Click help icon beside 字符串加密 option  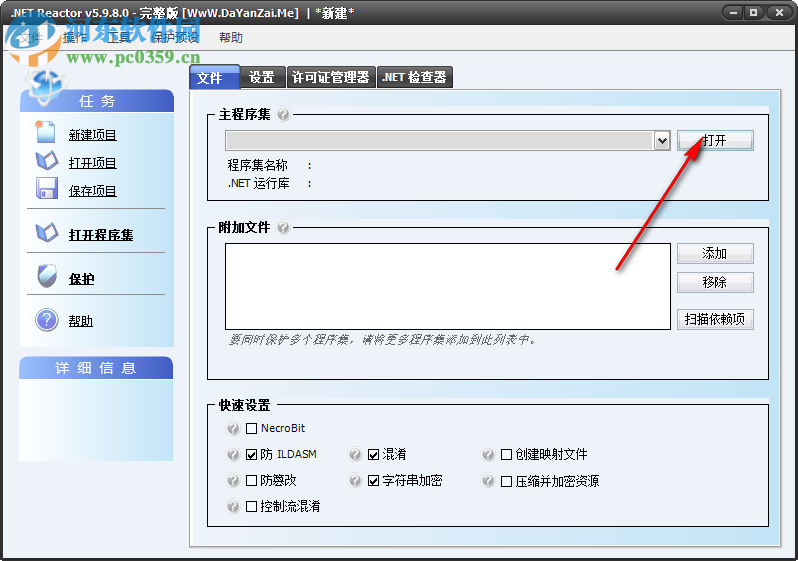[355, 480]
